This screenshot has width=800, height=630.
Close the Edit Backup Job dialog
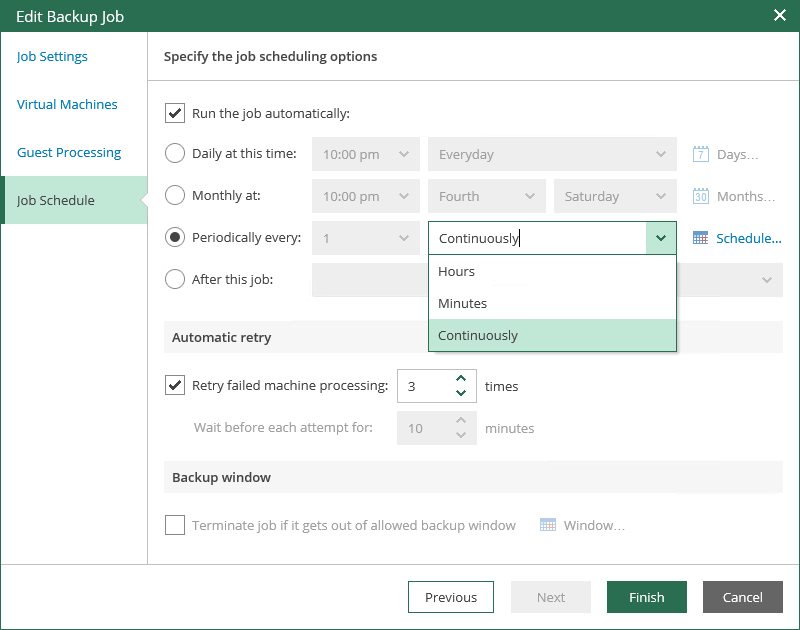point(780,15)
